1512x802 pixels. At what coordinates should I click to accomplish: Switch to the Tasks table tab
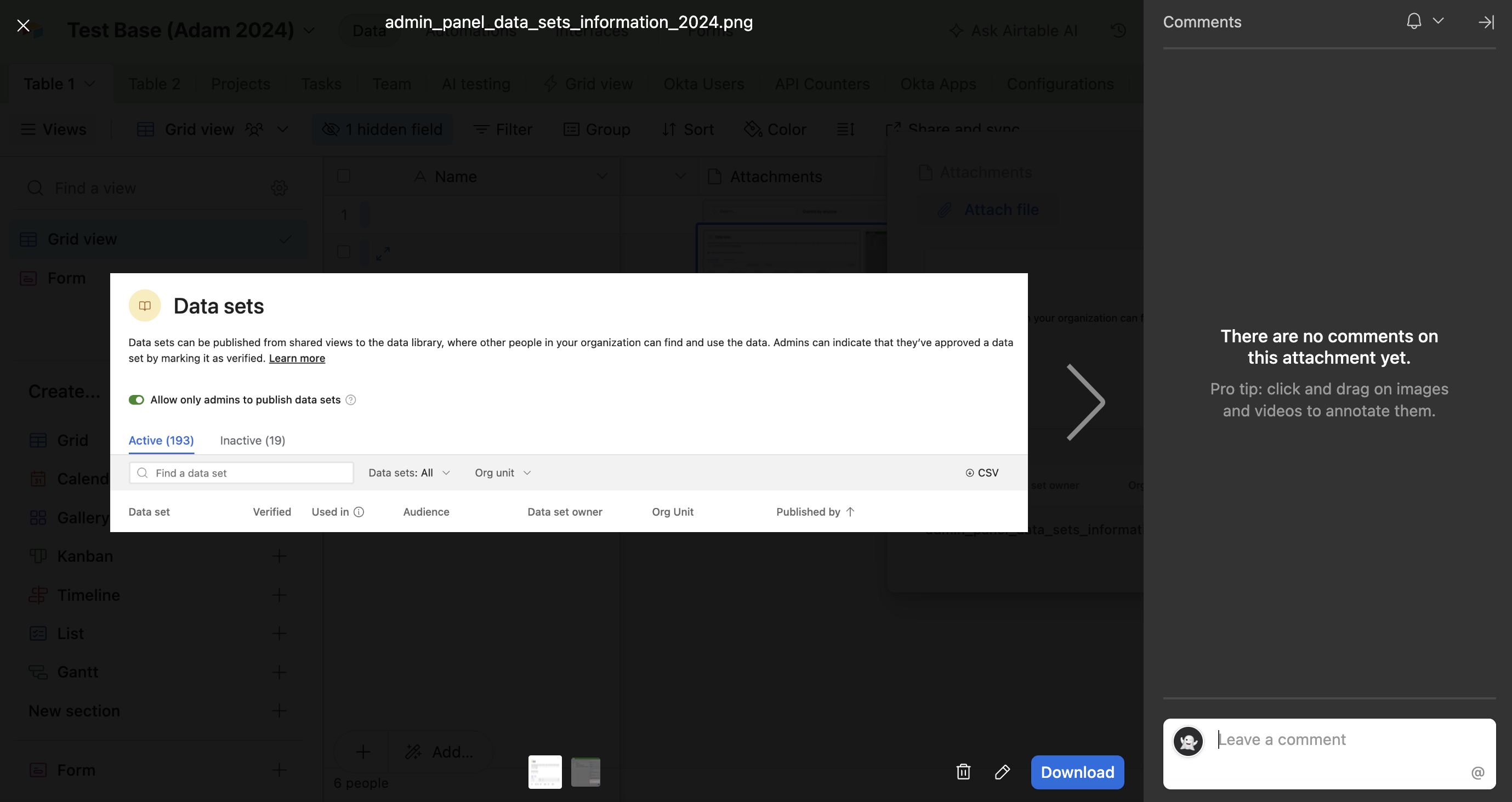click(321, 83)
